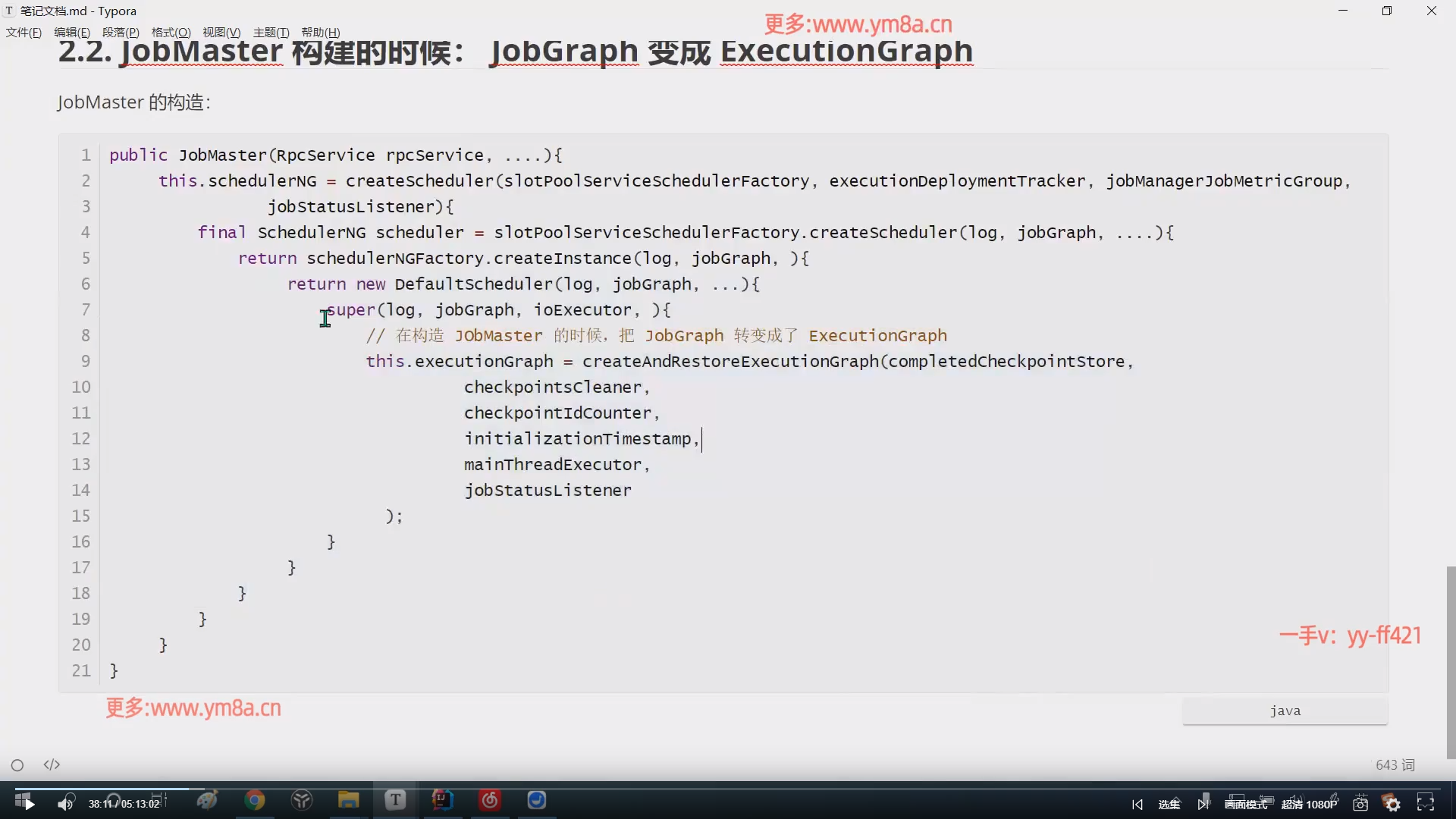Launch IntelliJ IDEA from the taskbar
This screenshot has height=819, width=1456.
coord(443,800)
